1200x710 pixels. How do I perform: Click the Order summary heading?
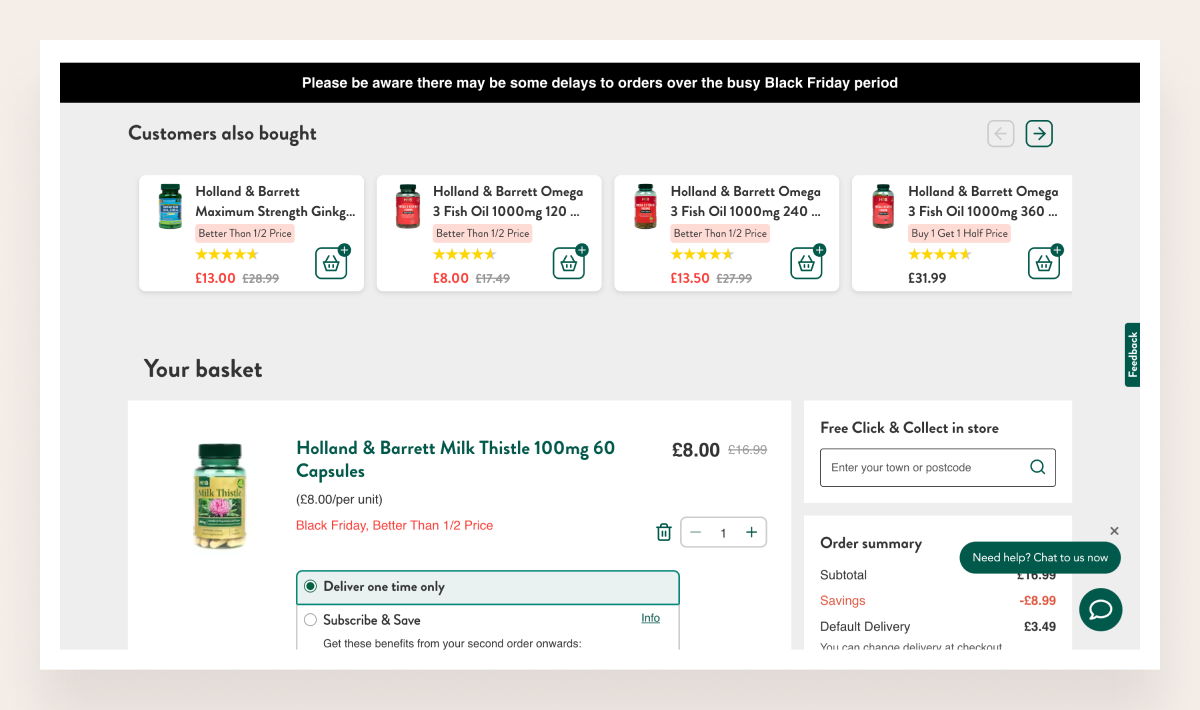tap(871, 543)
